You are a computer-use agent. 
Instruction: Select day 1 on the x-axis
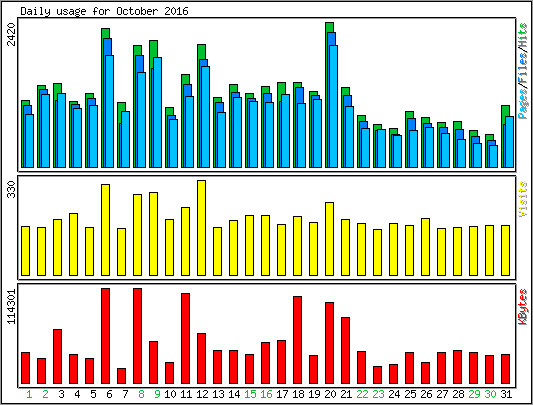click(x=29, y=394)
